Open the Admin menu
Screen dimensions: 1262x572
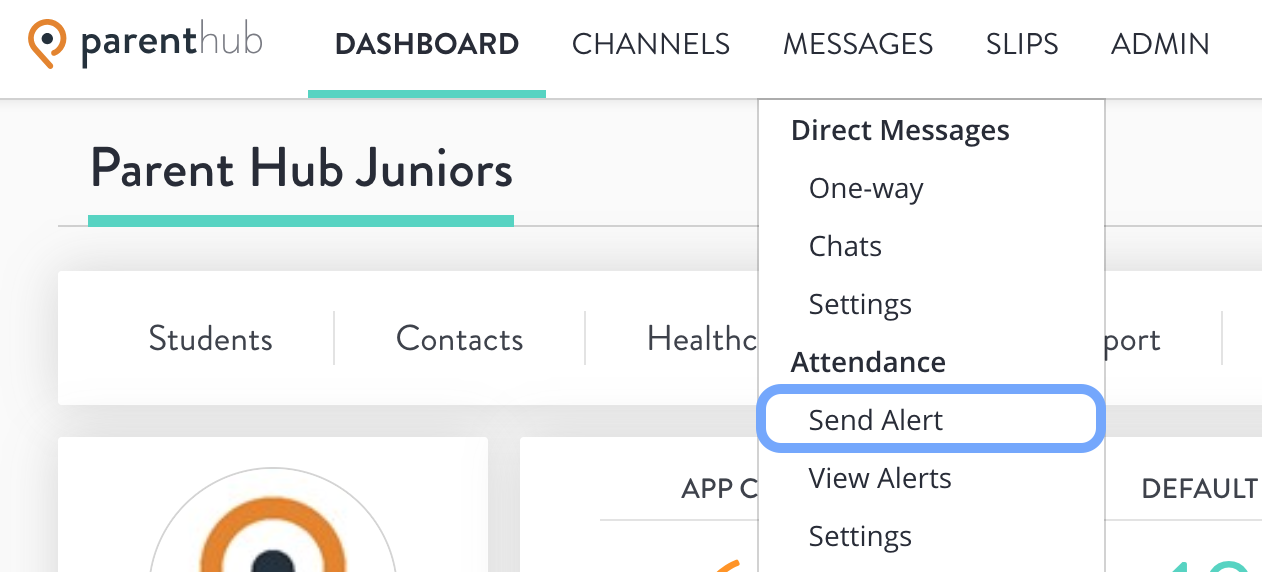point(1160,44)
